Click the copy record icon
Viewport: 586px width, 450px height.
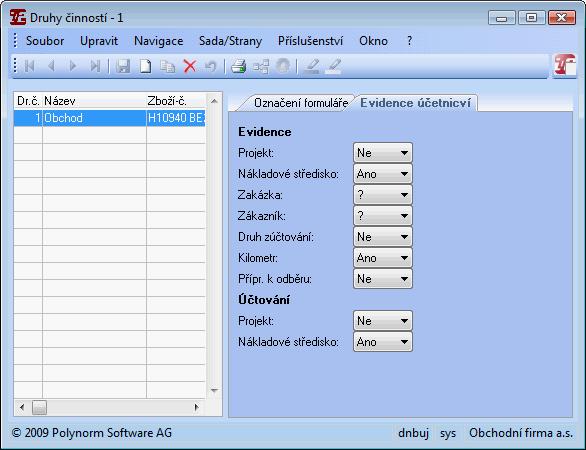pos(167,67)
